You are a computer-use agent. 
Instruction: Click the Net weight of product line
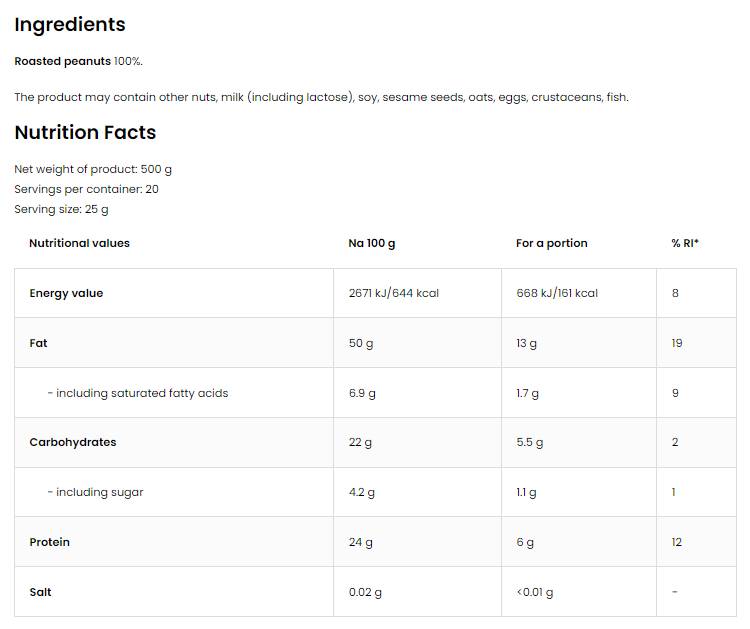[93, 169]
